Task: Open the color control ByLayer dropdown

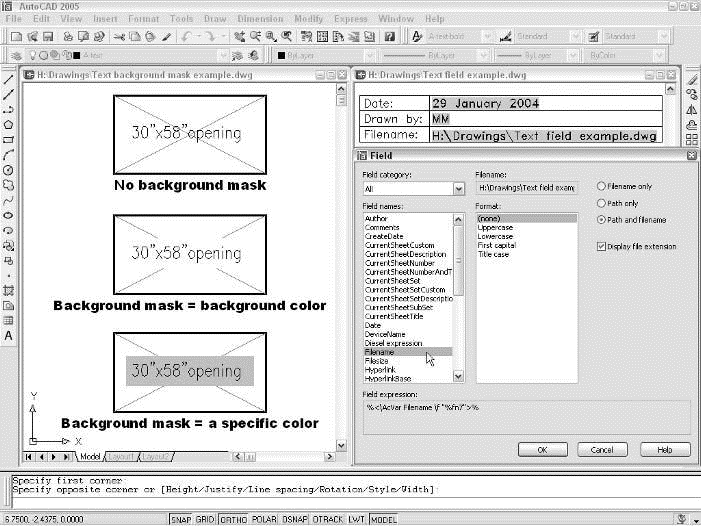Action: [369, 55]
